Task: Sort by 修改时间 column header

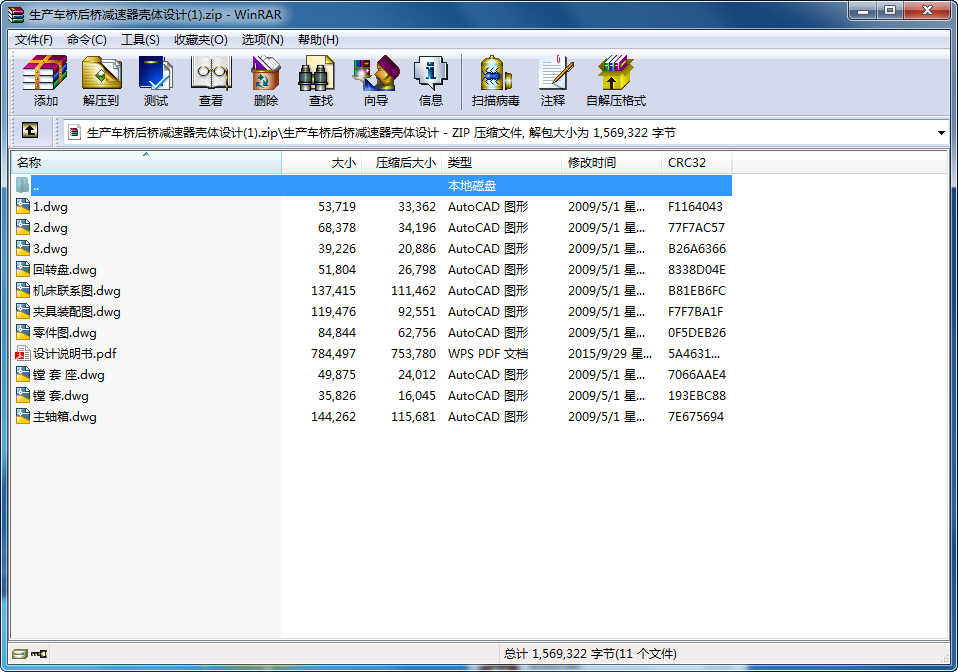Action: point(610,162)
